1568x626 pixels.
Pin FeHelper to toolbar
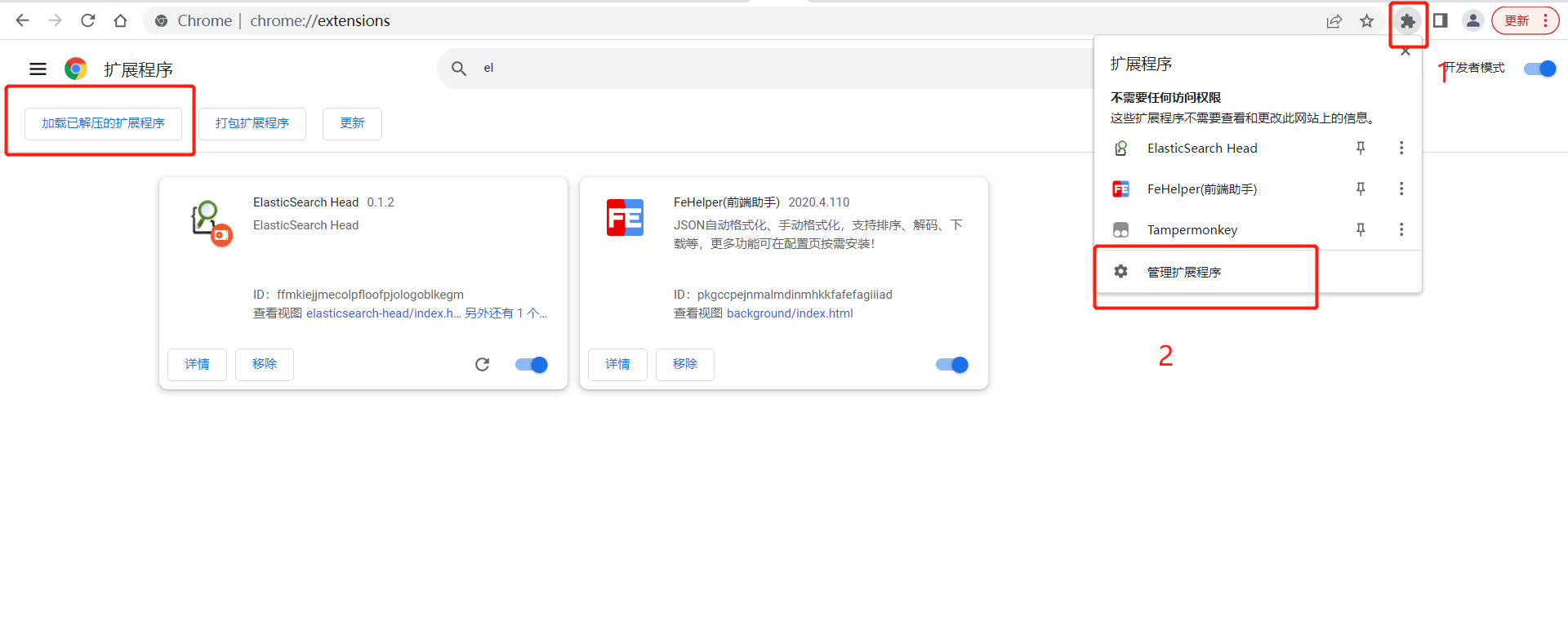(x=1361, y=189)
